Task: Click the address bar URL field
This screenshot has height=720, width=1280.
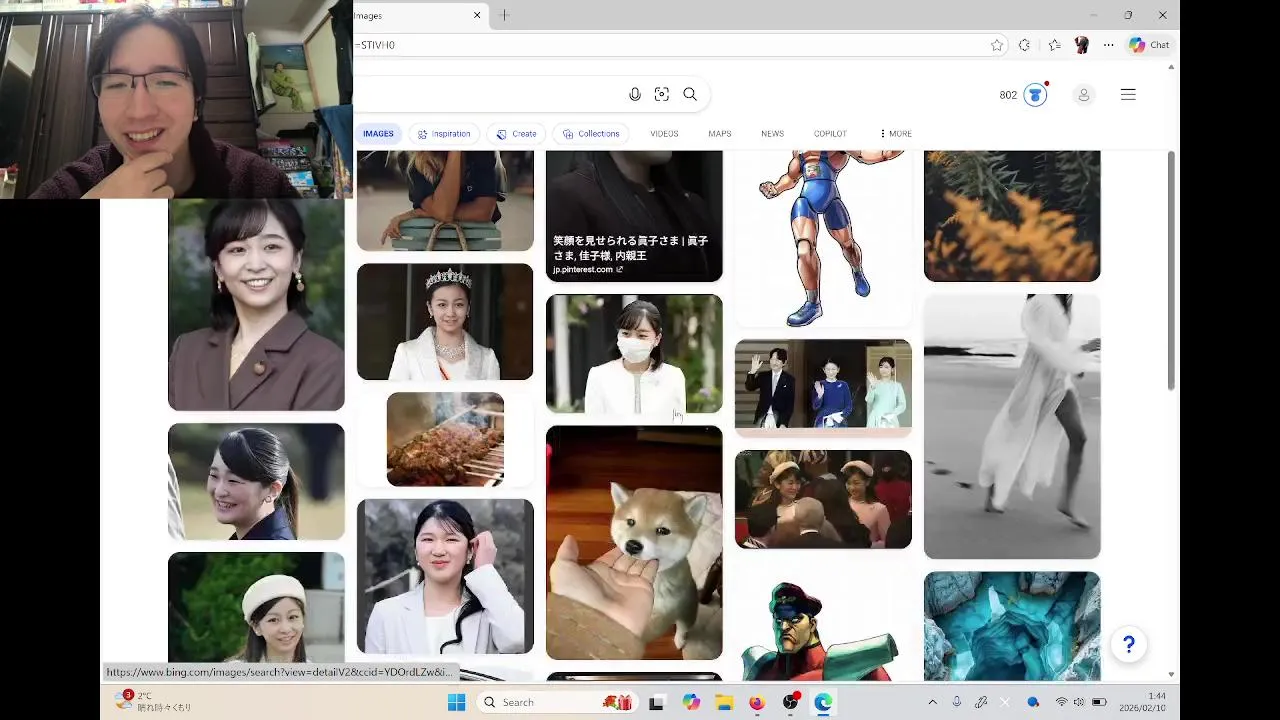Action: (670, 45)
